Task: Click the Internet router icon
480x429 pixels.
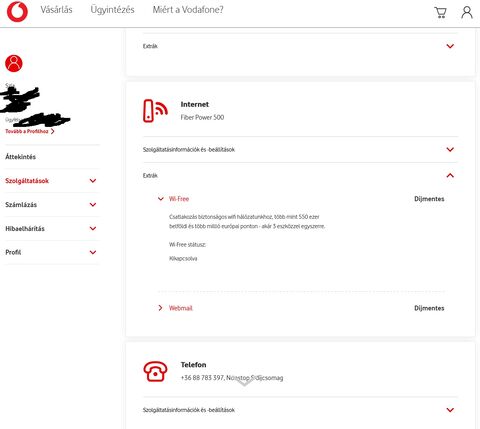Action: click(155, 111)
